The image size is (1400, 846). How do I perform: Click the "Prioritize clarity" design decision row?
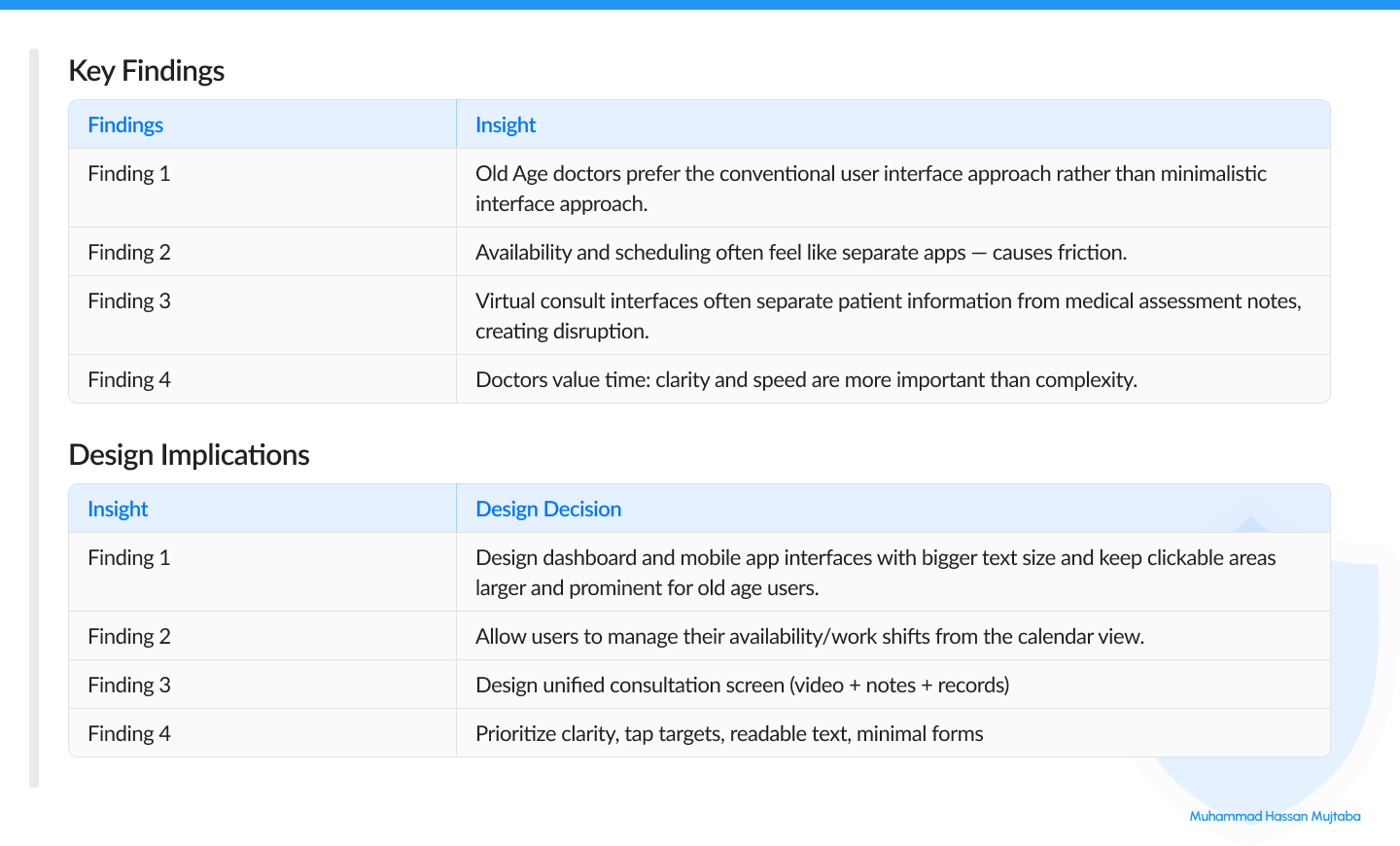coord(728,732)
